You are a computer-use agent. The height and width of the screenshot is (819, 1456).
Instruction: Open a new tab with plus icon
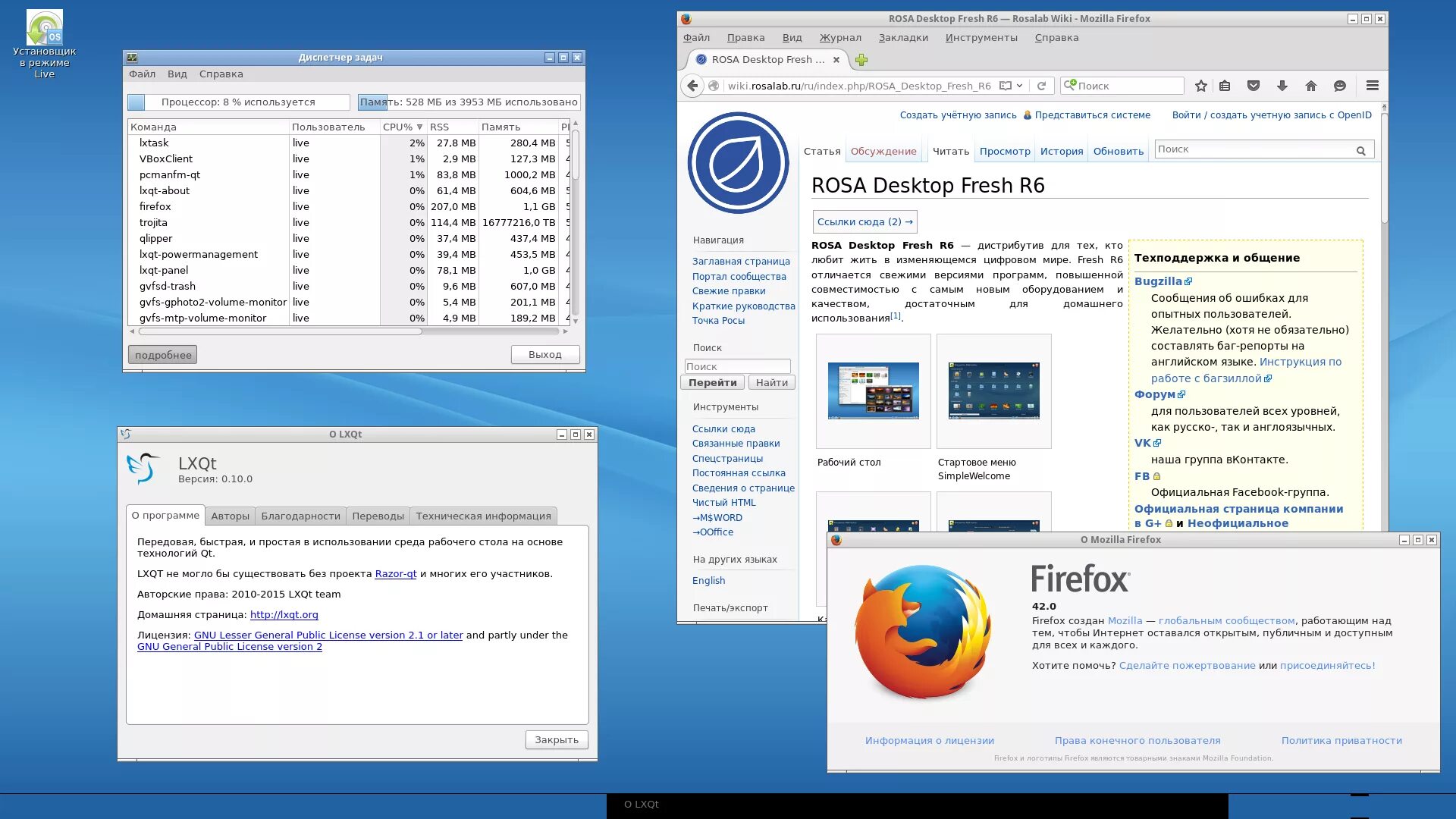tap(861, 60)
